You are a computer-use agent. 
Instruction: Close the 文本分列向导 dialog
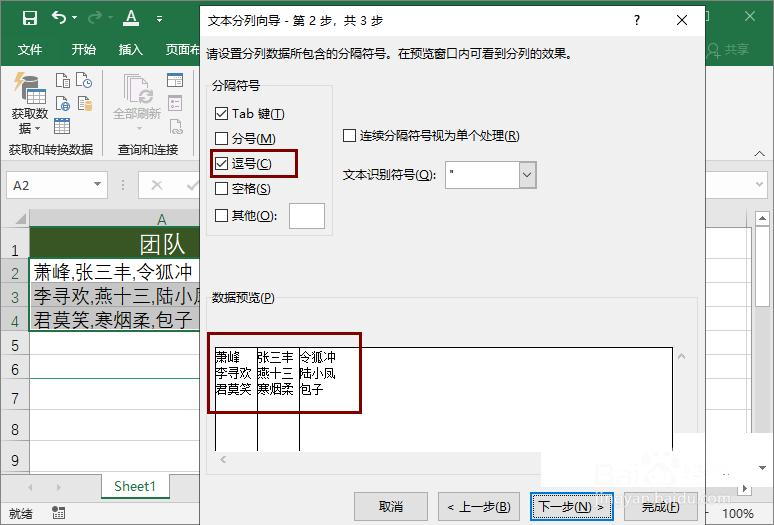pyautogui.click(x=682, y=20)
